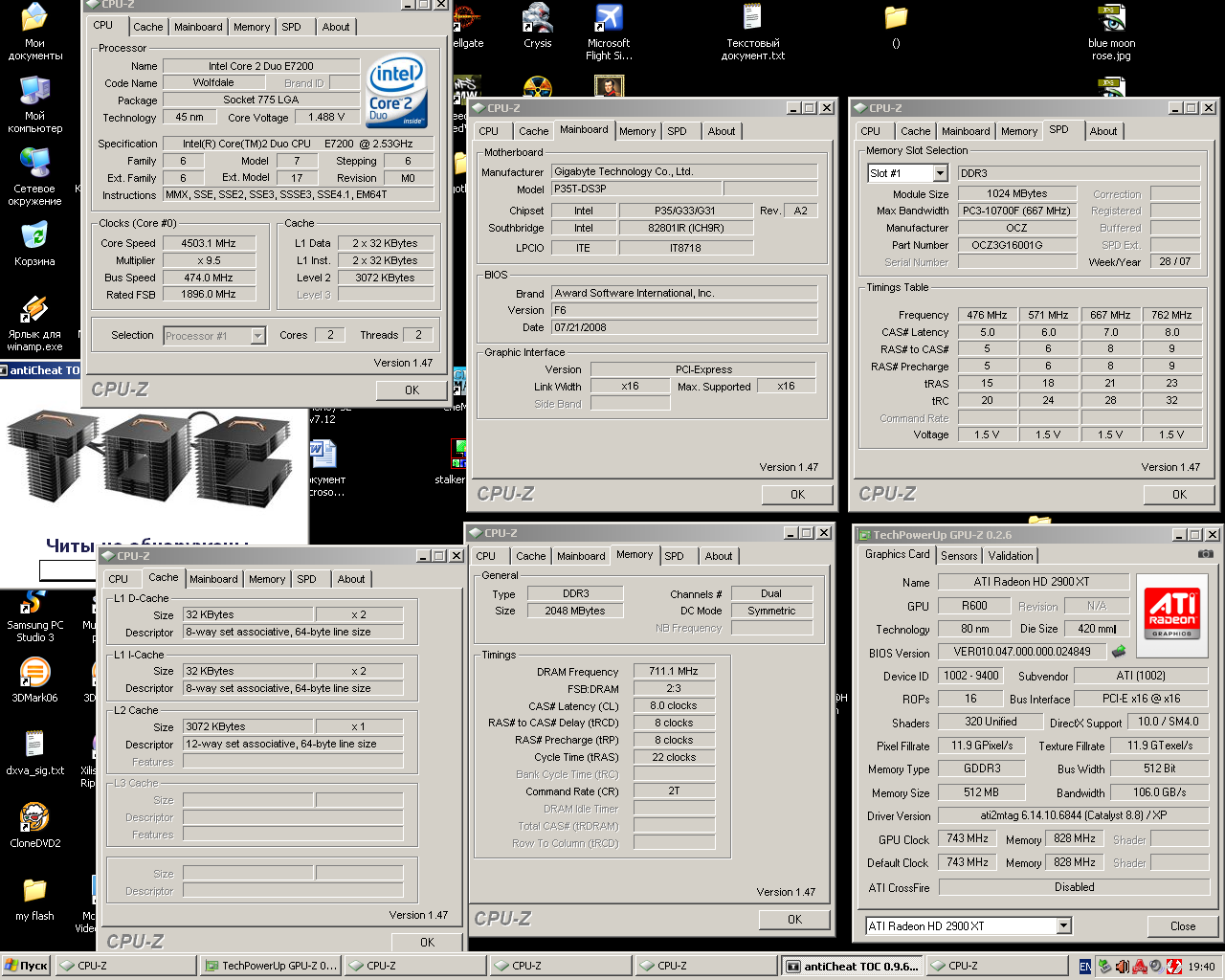Click the 711.1 MHz DRAM Frequency value
Viewport: 1225px width, 980px height.
pos(674,671)
